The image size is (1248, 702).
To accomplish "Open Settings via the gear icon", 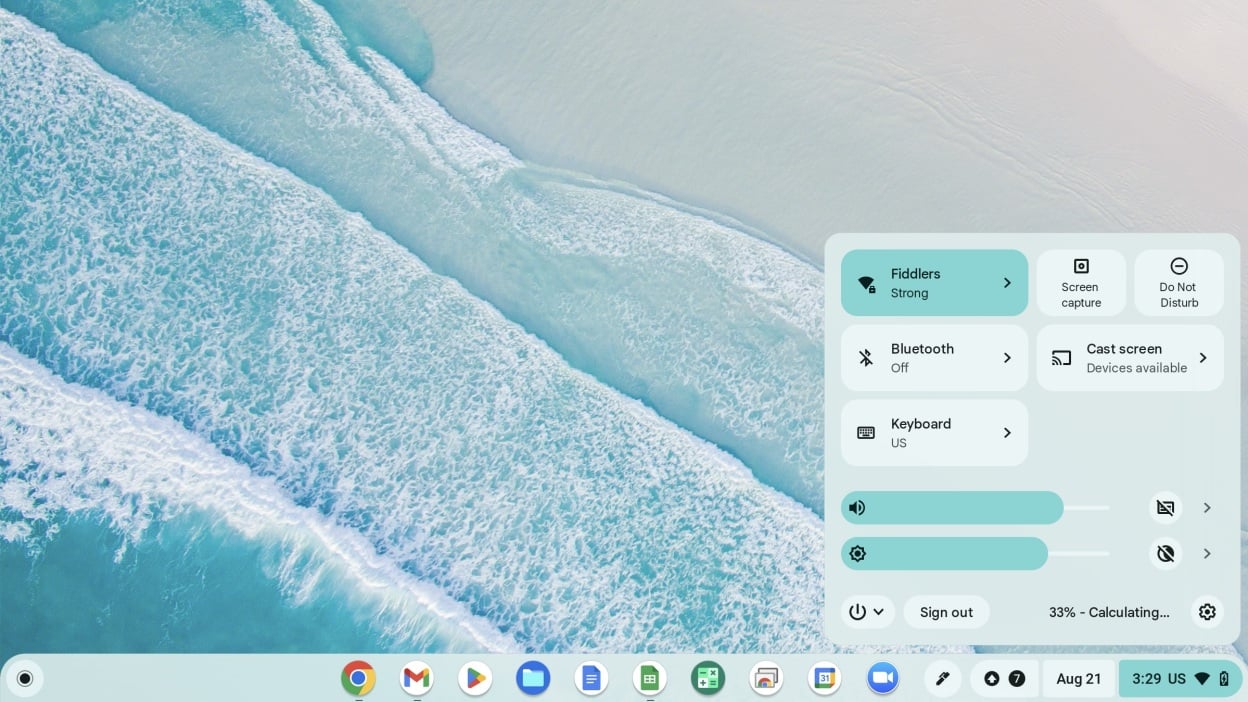I will coord(1207,611).
